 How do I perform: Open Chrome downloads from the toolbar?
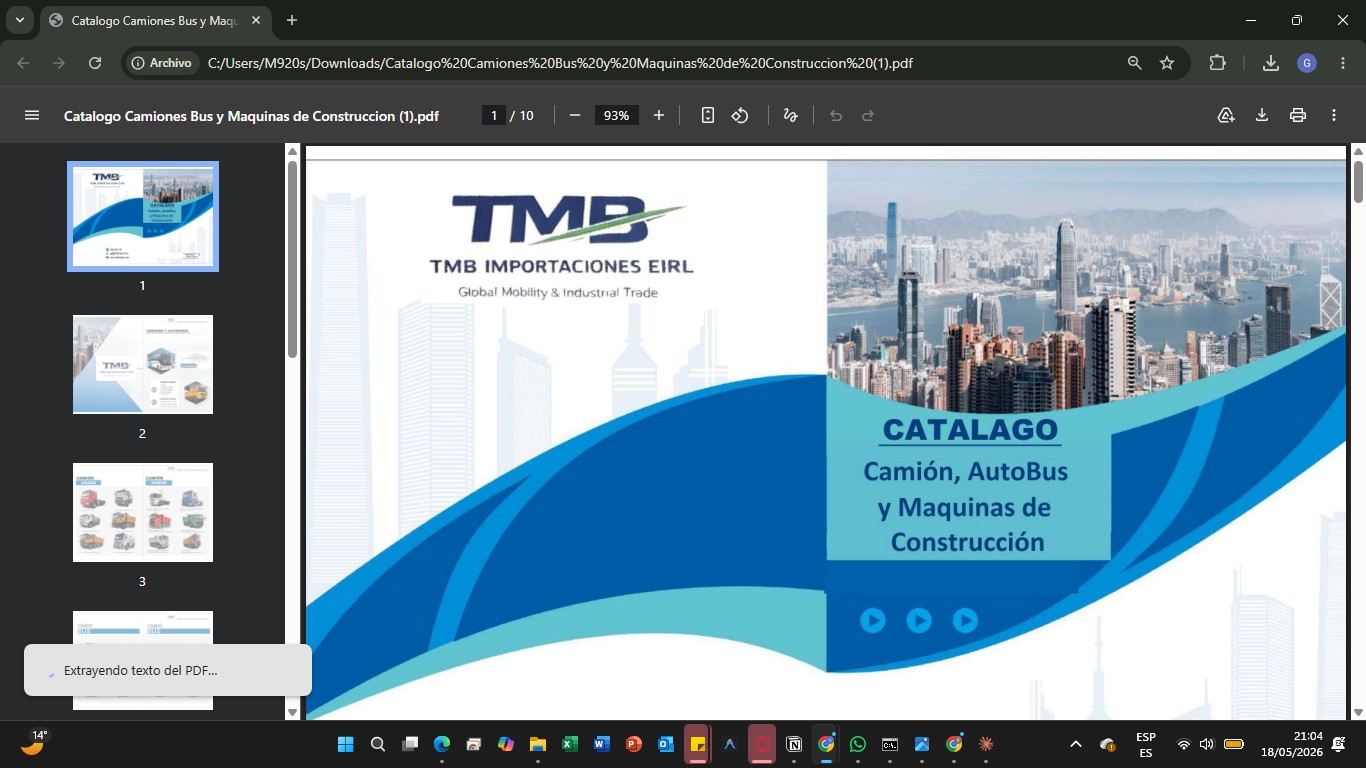(1271, 63)
